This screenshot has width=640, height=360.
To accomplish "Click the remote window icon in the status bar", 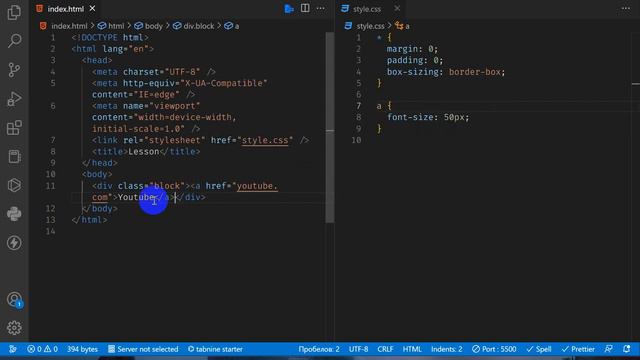I will 13,349.
